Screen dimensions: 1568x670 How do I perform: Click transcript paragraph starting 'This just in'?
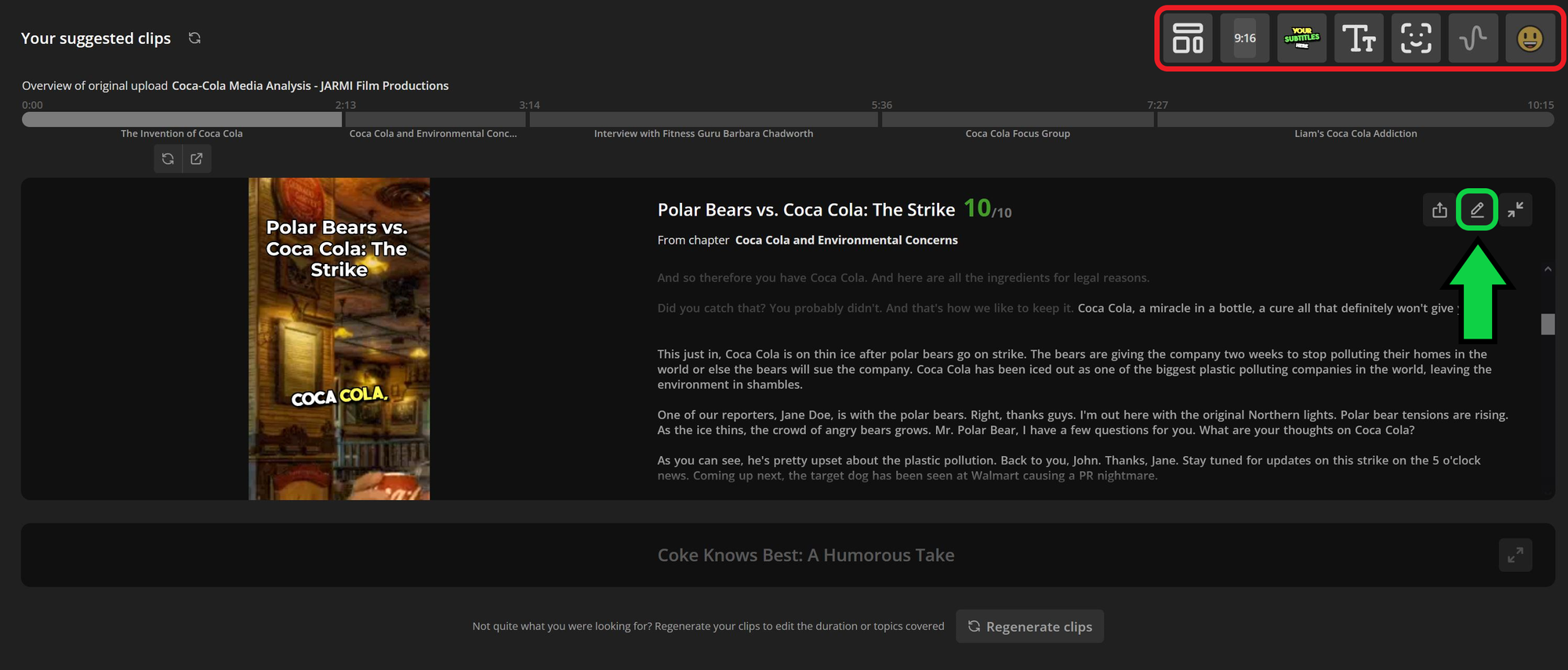tap(1075, 369)
